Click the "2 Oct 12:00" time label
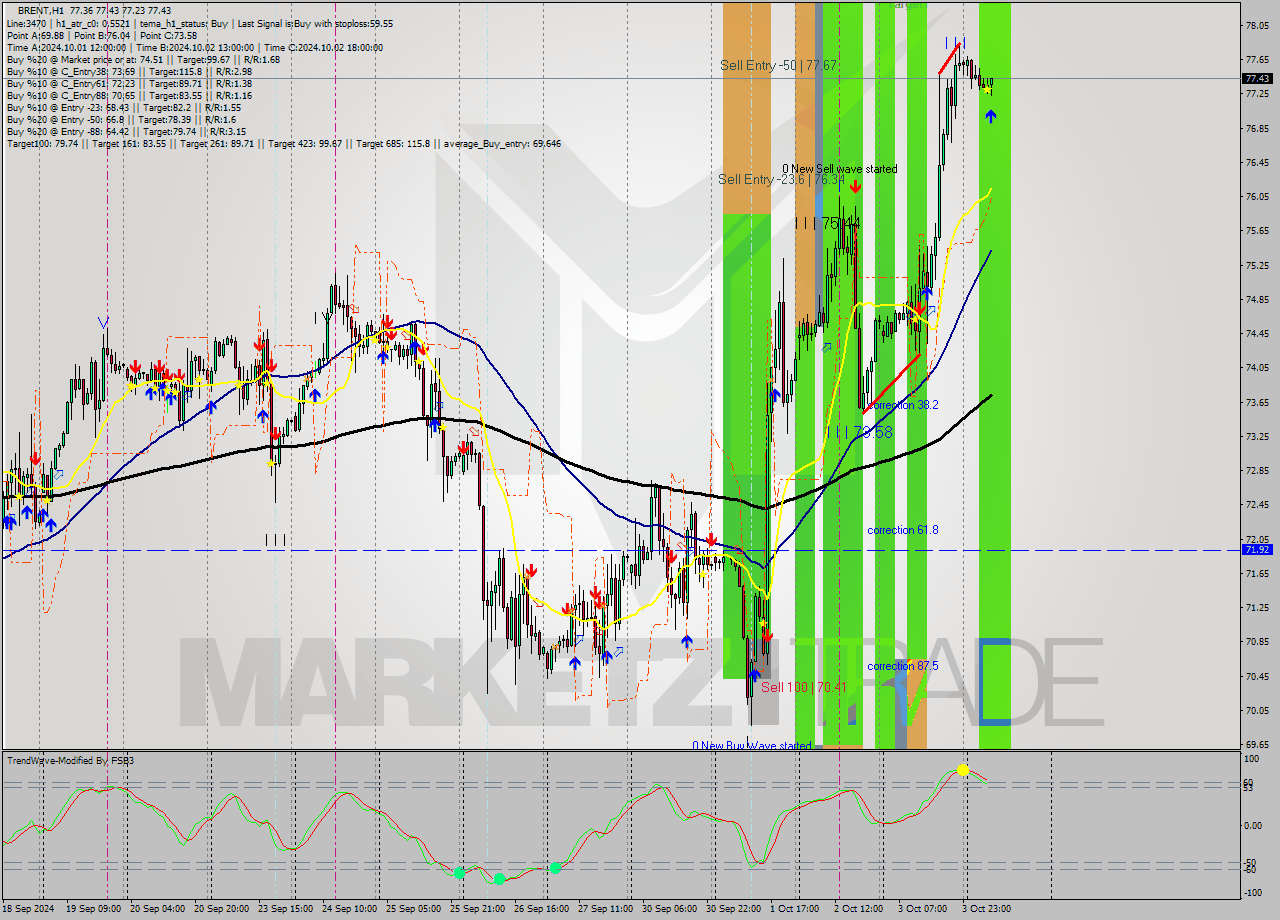 tap(860, 909)
